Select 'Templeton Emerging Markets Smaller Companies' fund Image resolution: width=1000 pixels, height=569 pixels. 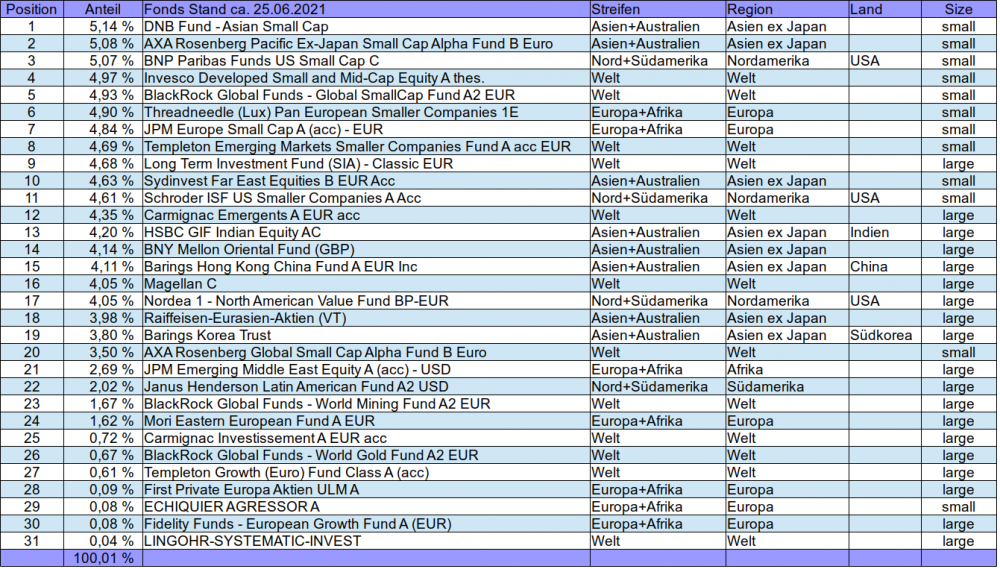[x=366, y=146]
